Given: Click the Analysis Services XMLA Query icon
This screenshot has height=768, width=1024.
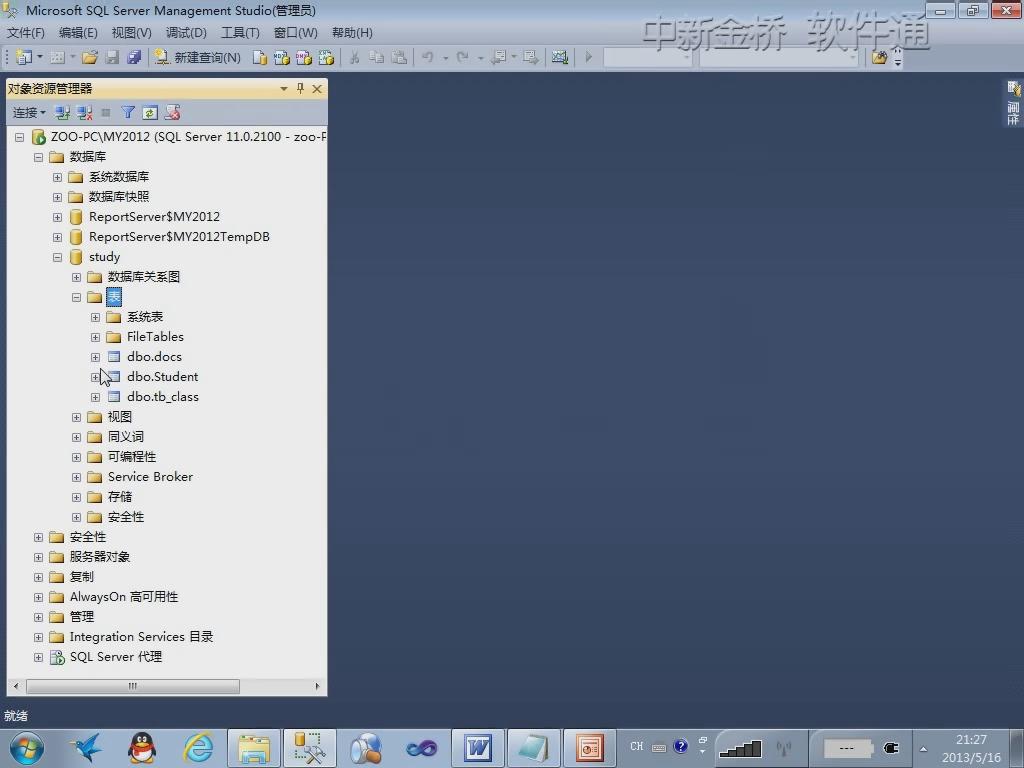Looking at the screenshot, I should (x=326, y=57).
